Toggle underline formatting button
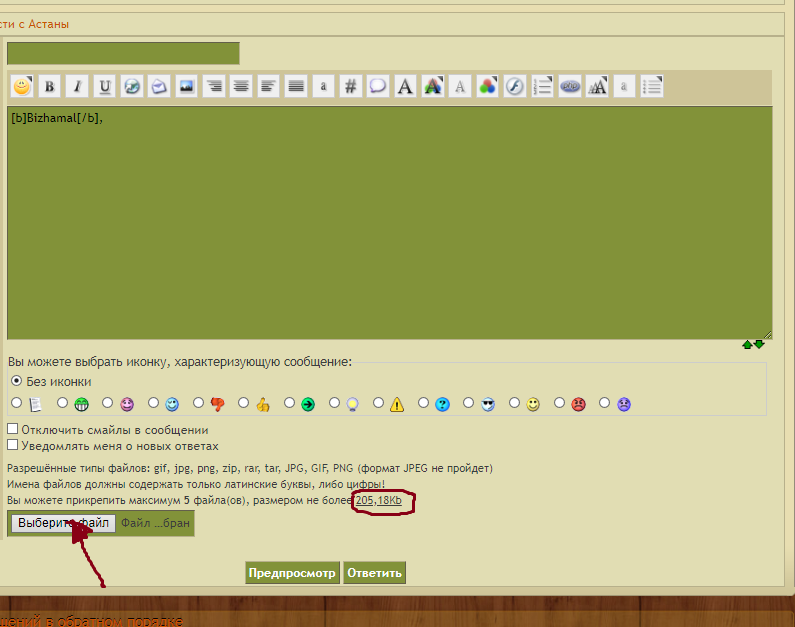The image size is (795, 627). click(104, 86)
